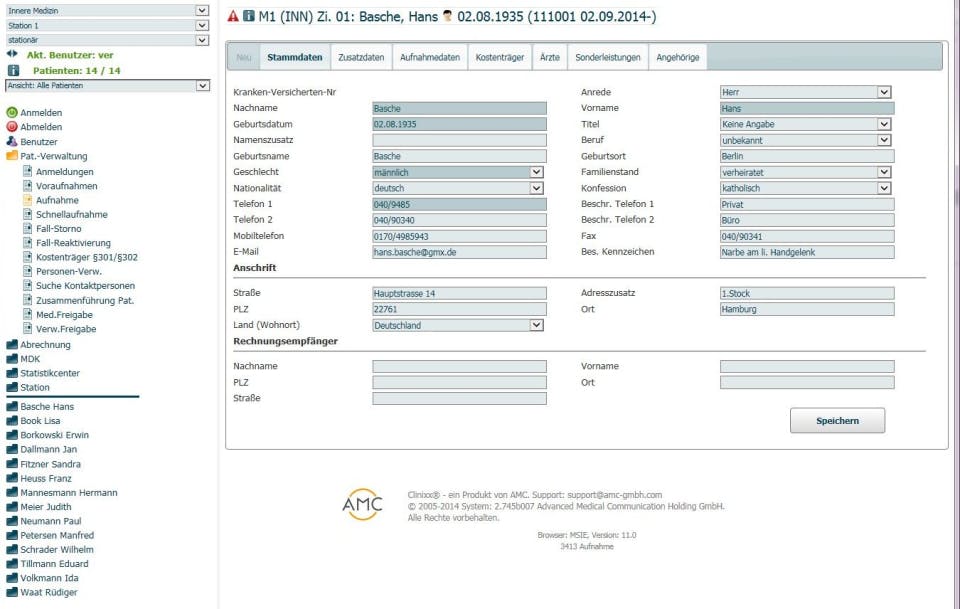Click the document icon next to Schnellaufnahme

pyautogui.click(x=28, y=214)
